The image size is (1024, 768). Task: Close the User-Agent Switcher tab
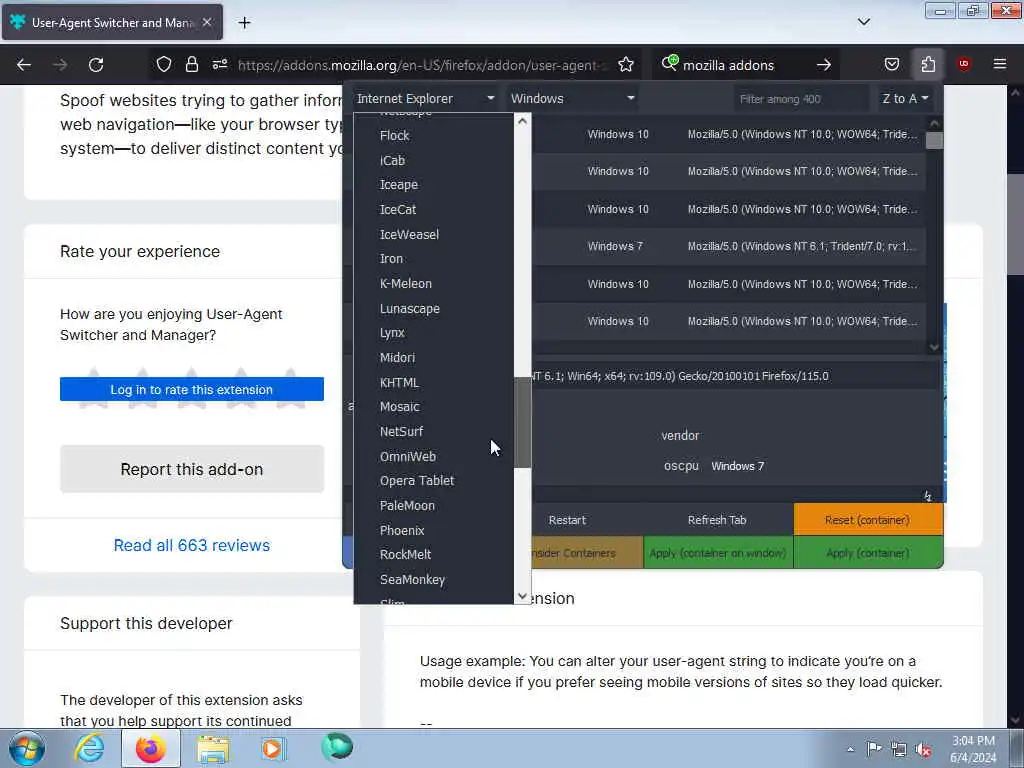pos(206,22)
